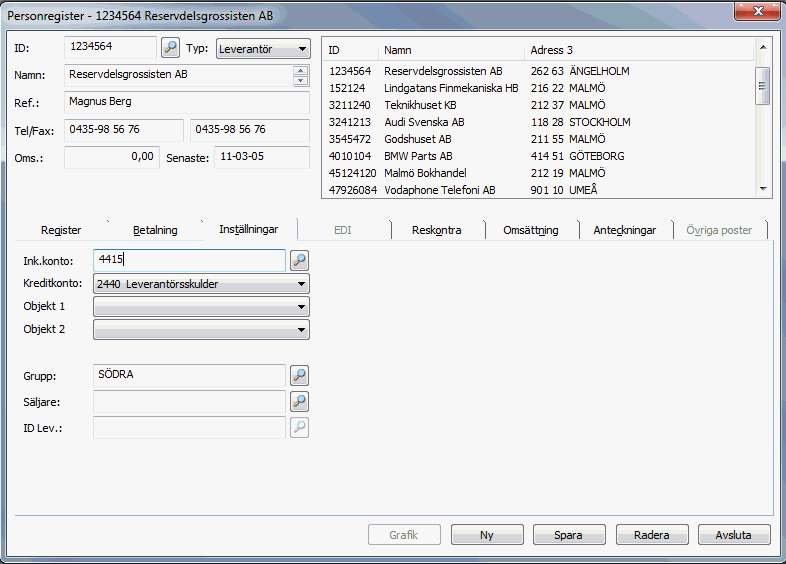Click the lookup icon next to Grupp

point(299,376)
